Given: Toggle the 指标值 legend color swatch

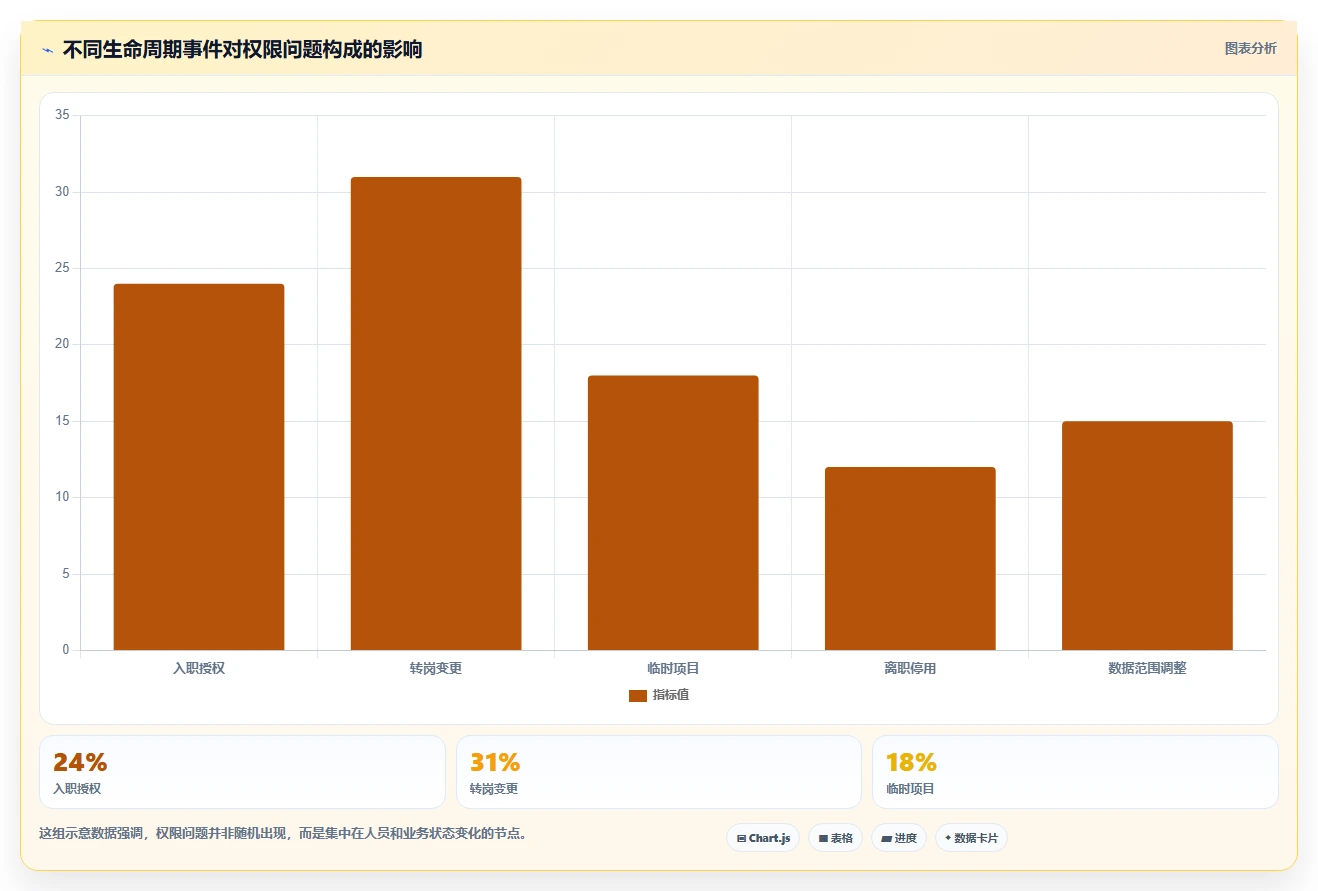Looking at the screenshot, I should click(638, 696).
